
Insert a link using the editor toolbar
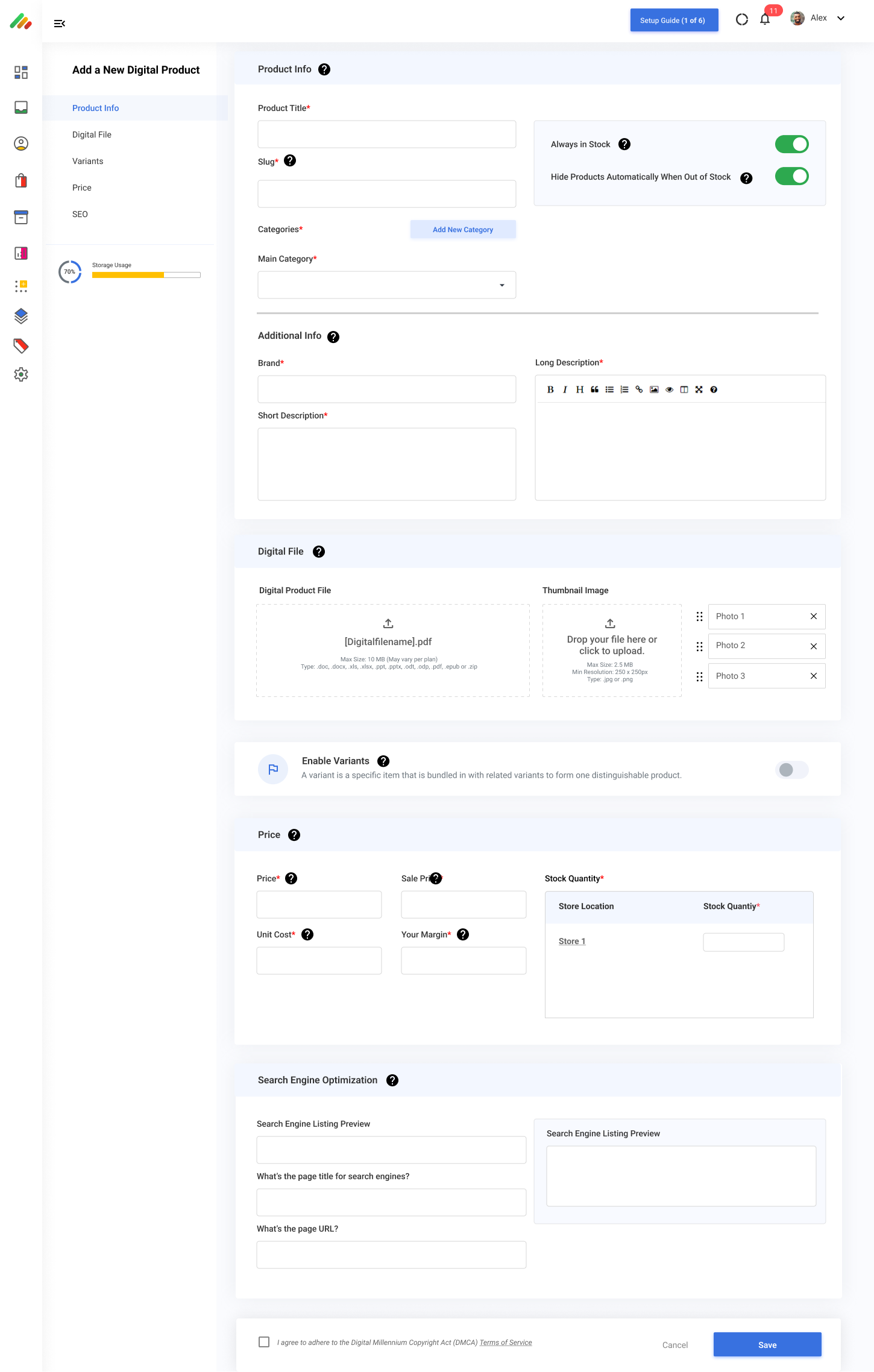point(639,389)
